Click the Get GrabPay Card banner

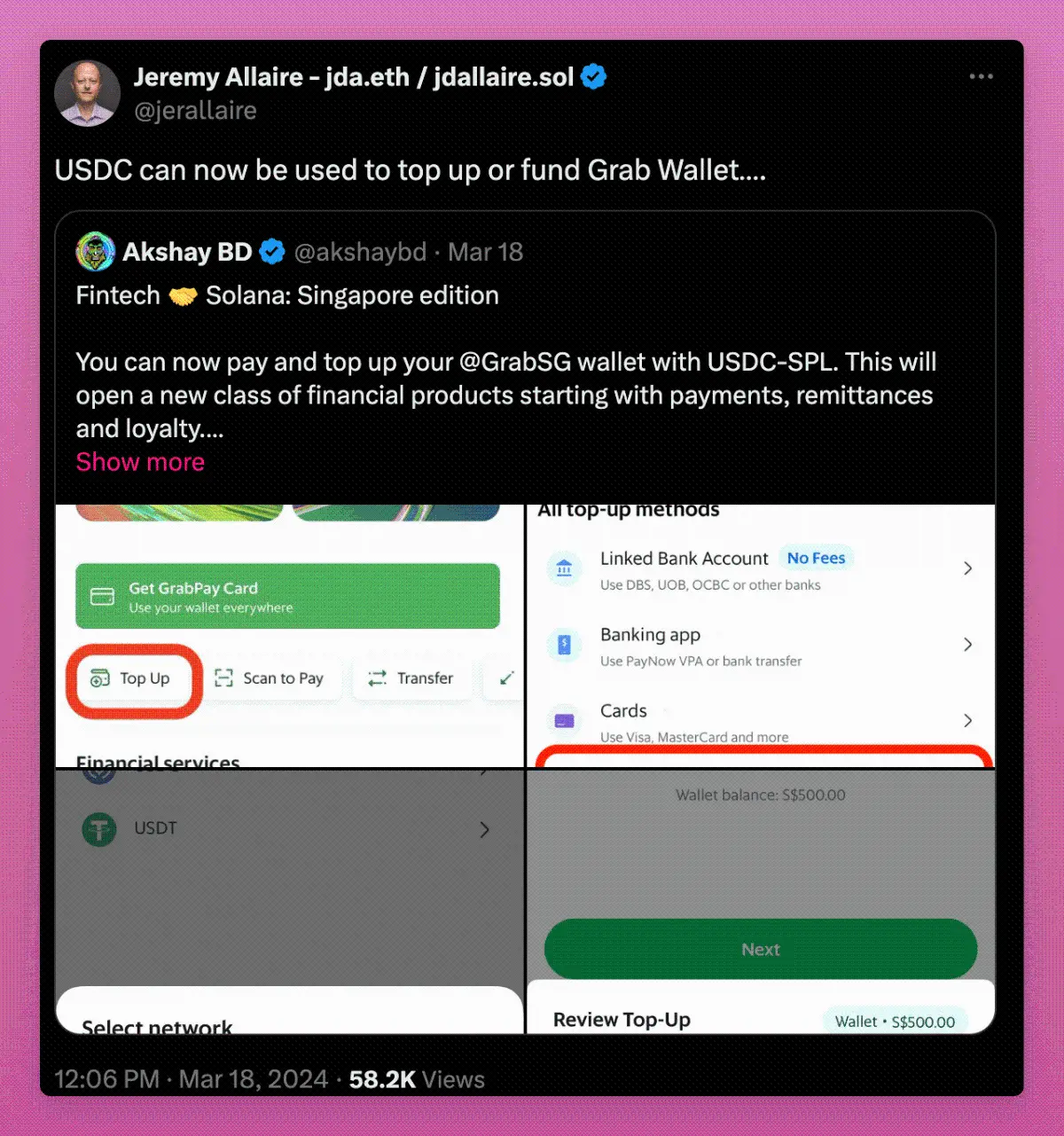point(287,596)
